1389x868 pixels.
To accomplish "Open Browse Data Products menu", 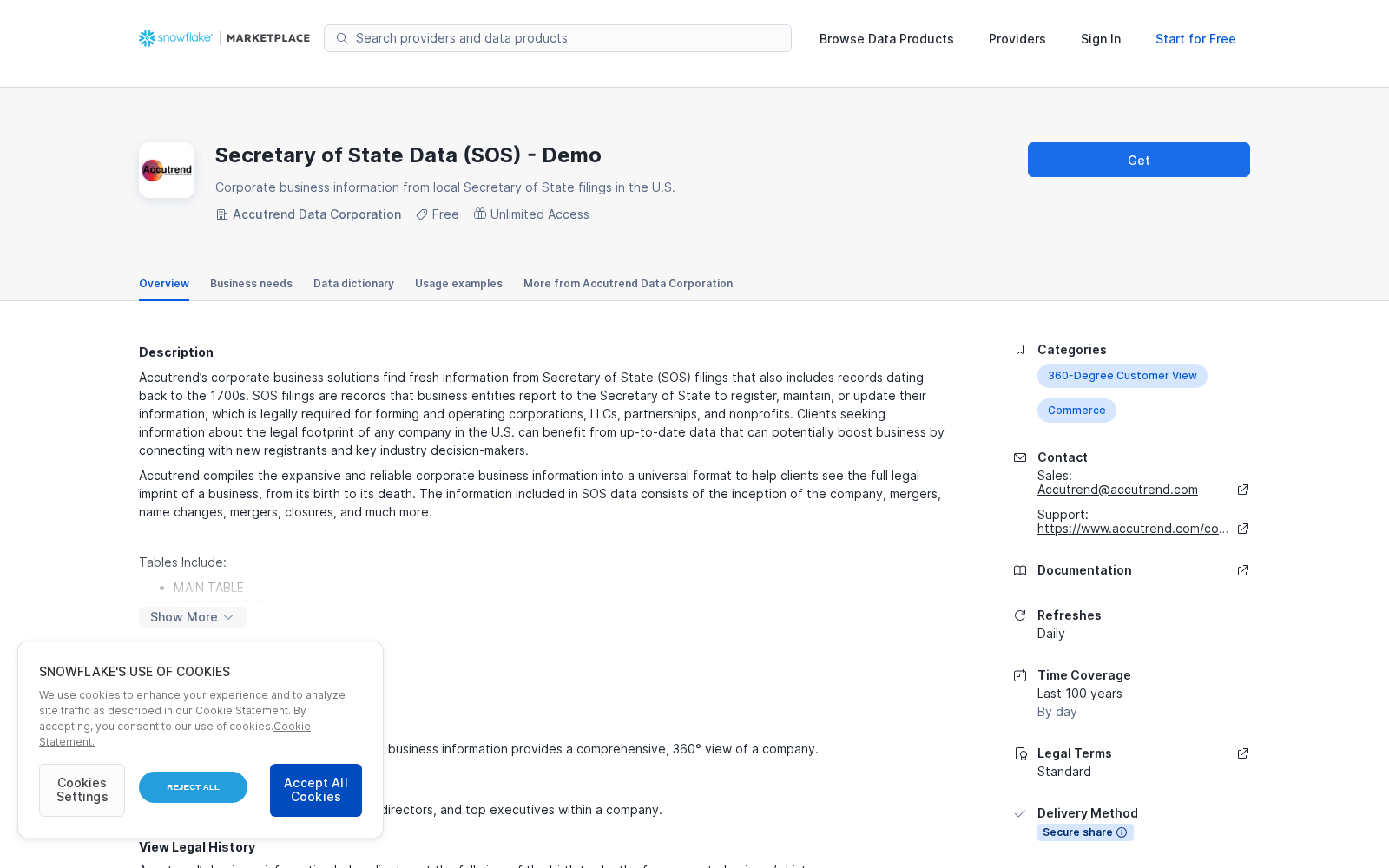I will [886, 39].
